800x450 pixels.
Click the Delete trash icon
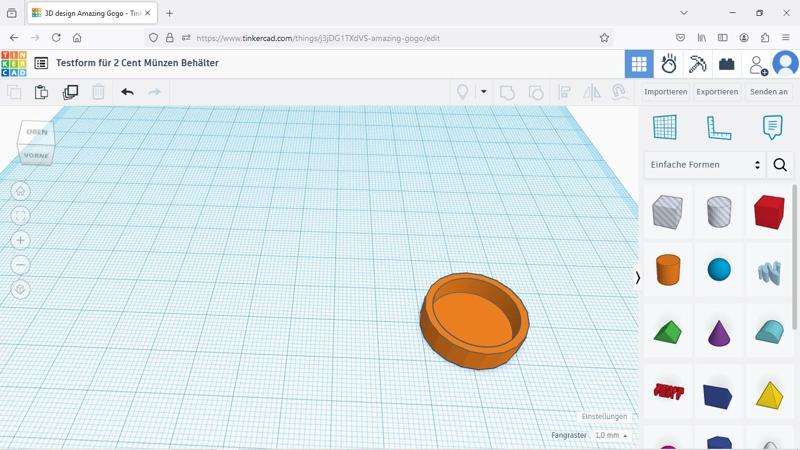tap(98, 92)
